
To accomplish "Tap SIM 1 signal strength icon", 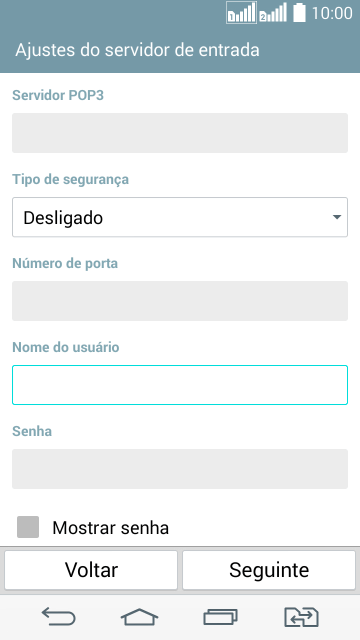I will point(241,13).
